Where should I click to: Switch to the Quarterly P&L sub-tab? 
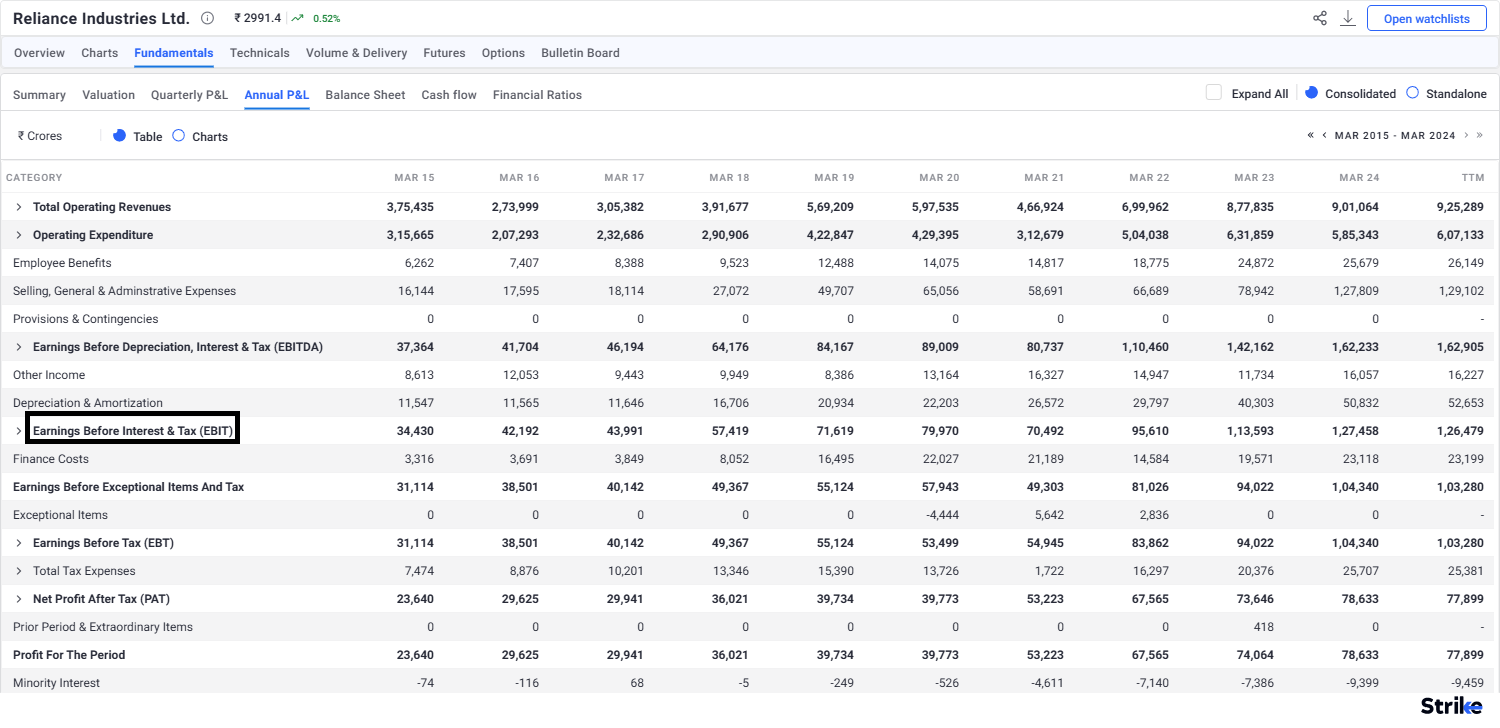(189, 95)
